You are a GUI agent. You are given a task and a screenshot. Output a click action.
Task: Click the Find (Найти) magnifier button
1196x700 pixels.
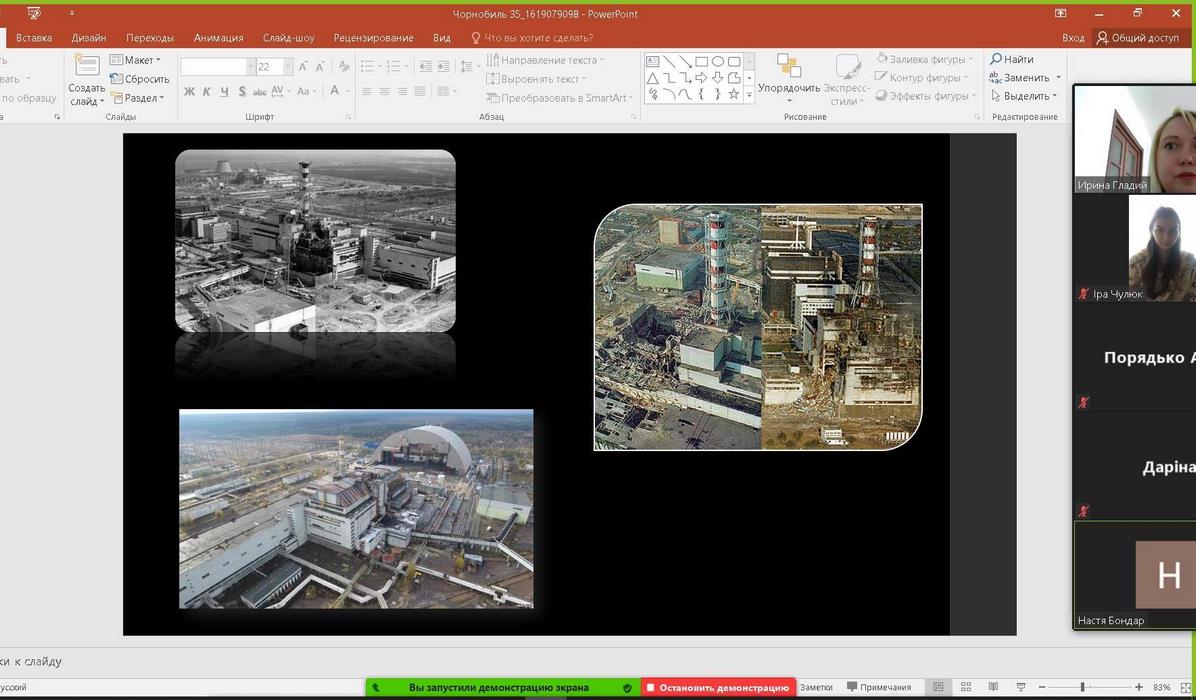pos(1012,59)
